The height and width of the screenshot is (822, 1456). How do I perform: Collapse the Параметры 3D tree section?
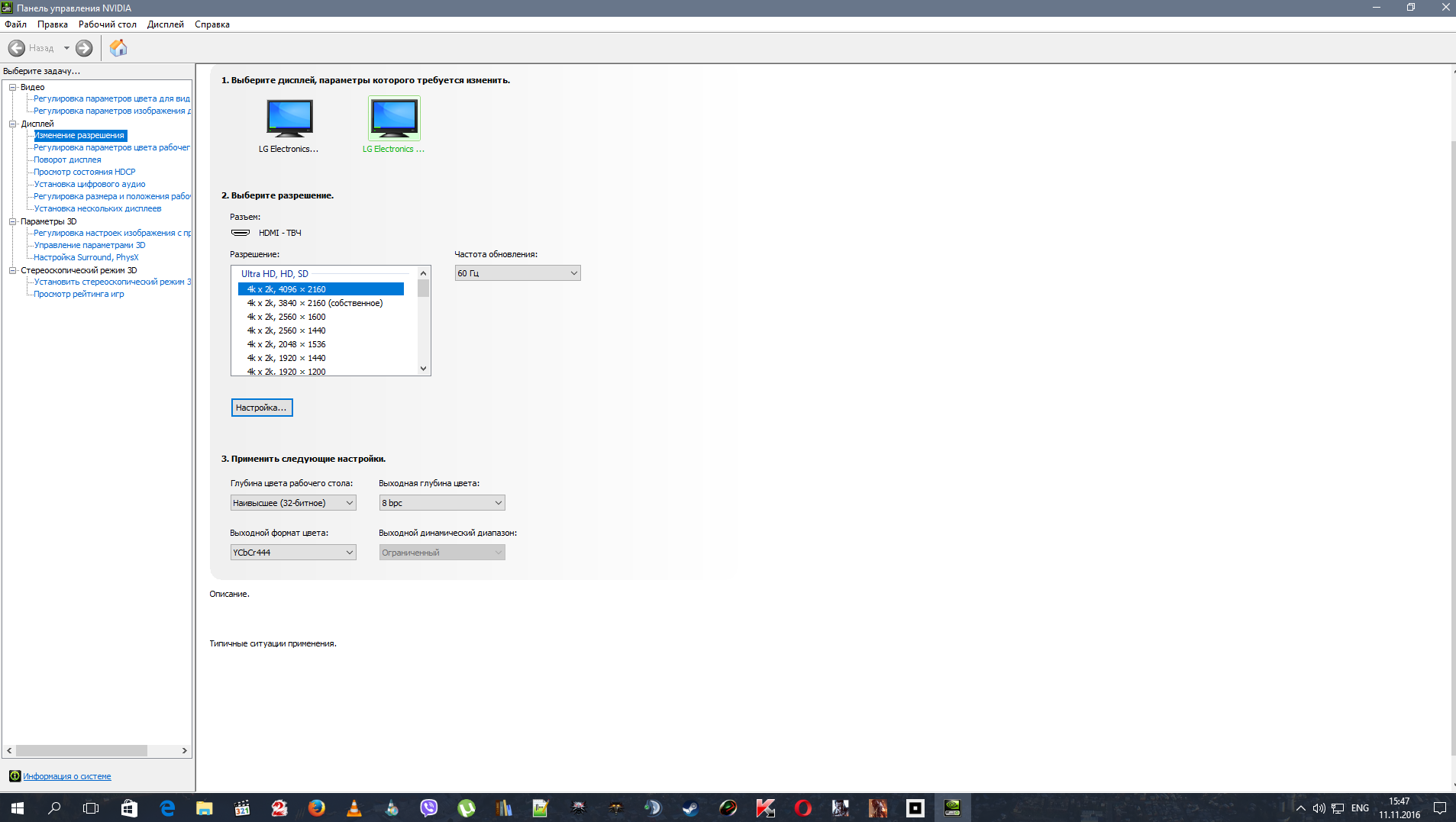pos(13,221)
